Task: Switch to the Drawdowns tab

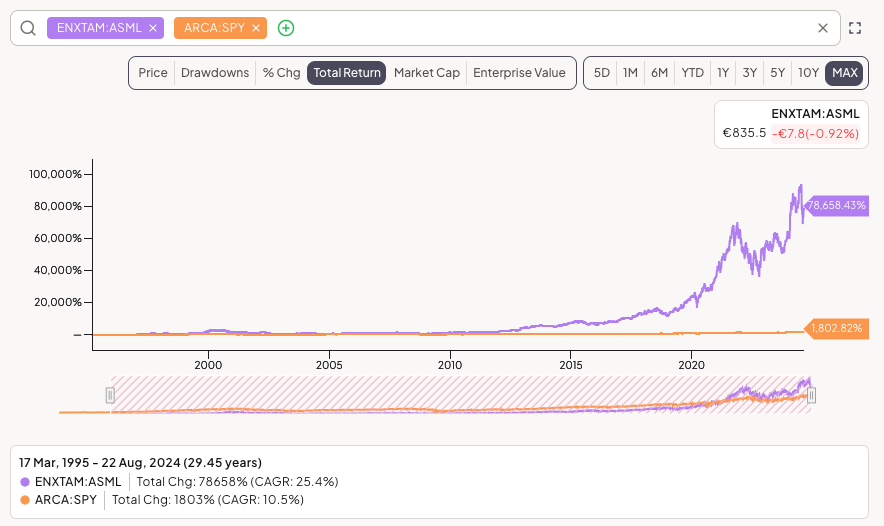Action: pos(215,73)
